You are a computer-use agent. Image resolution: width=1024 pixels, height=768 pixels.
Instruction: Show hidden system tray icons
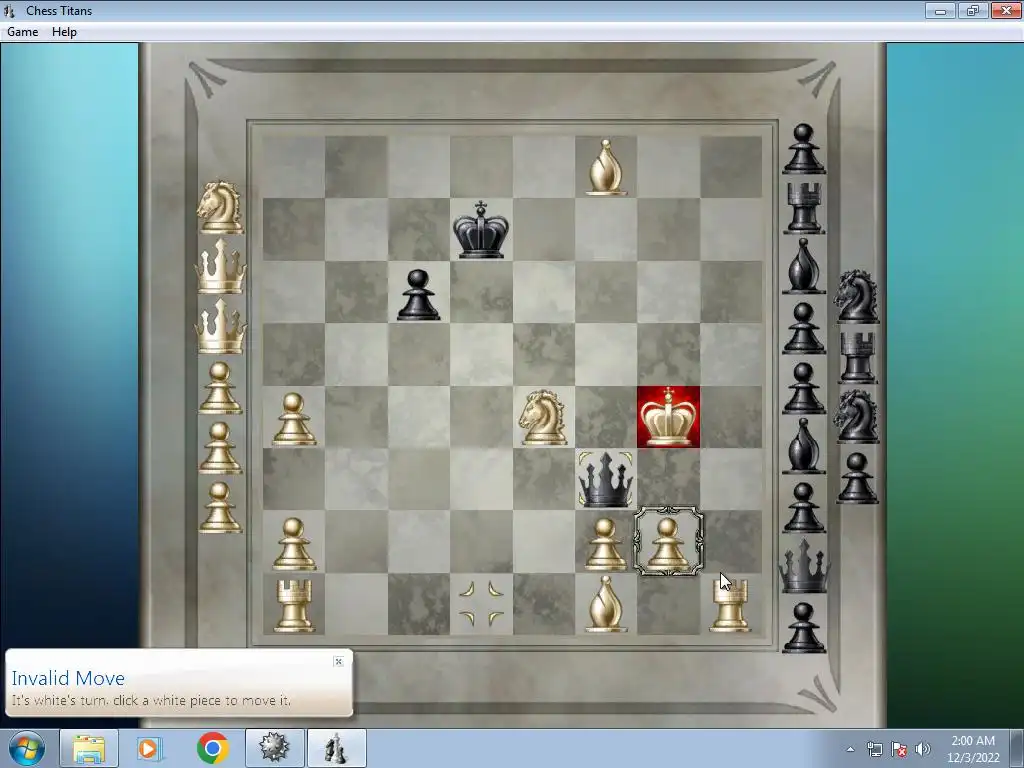click(850, 749)
